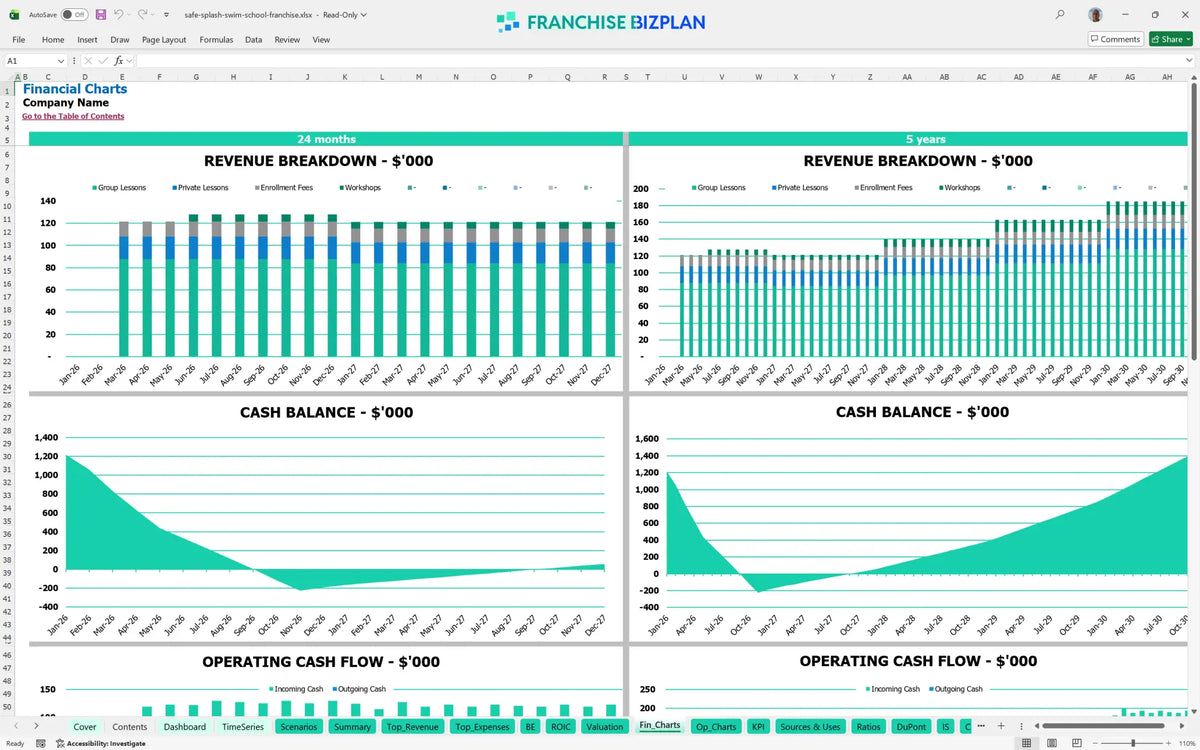Image resolution: width=1200 pixels, height=750 pixels.
Task: Switch to the Formulas ribbon tab
Action: click(x=216, y=40)
